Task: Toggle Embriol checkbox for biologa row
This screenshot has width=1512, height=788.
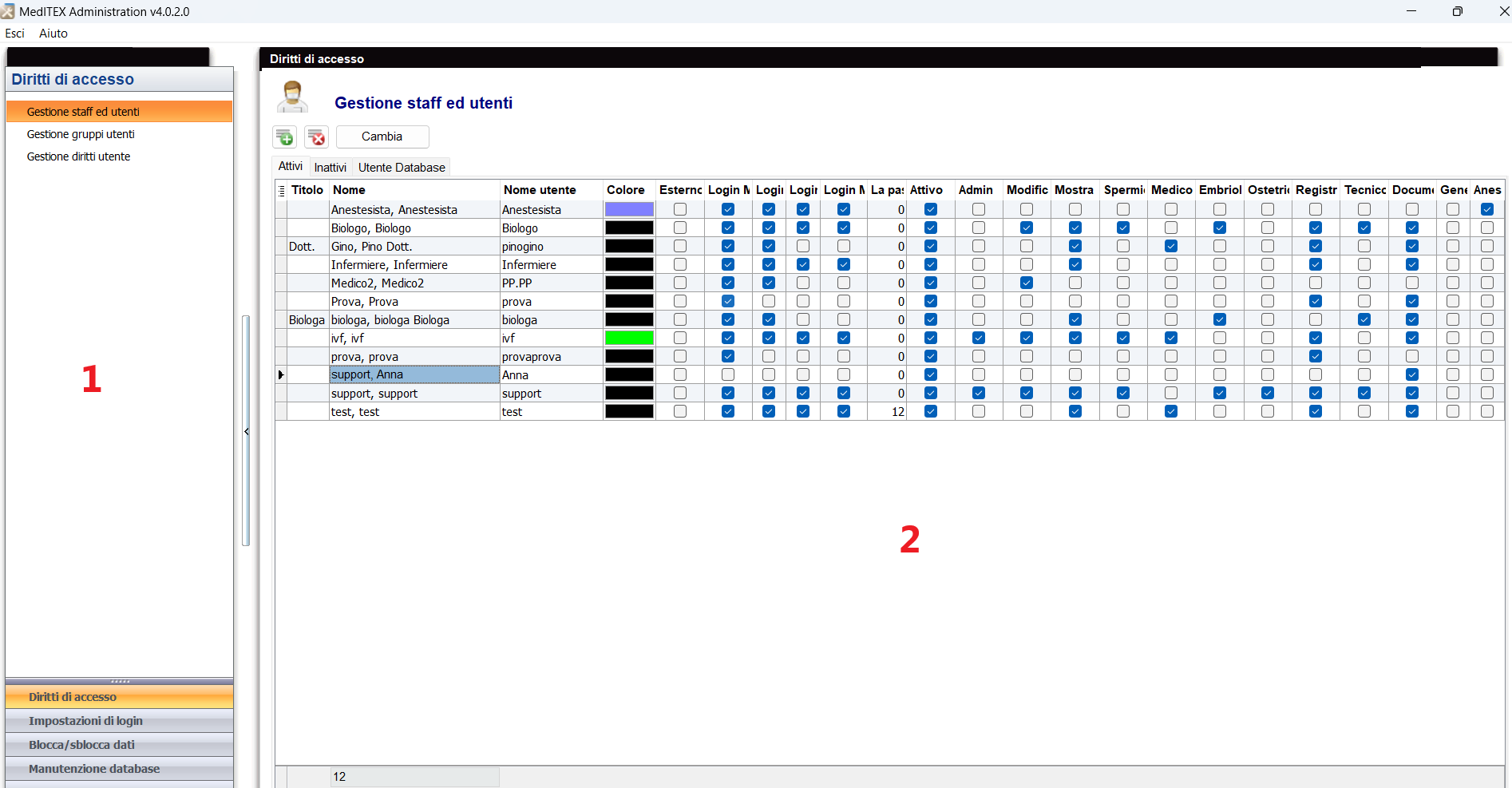Action: [1220, 319]
